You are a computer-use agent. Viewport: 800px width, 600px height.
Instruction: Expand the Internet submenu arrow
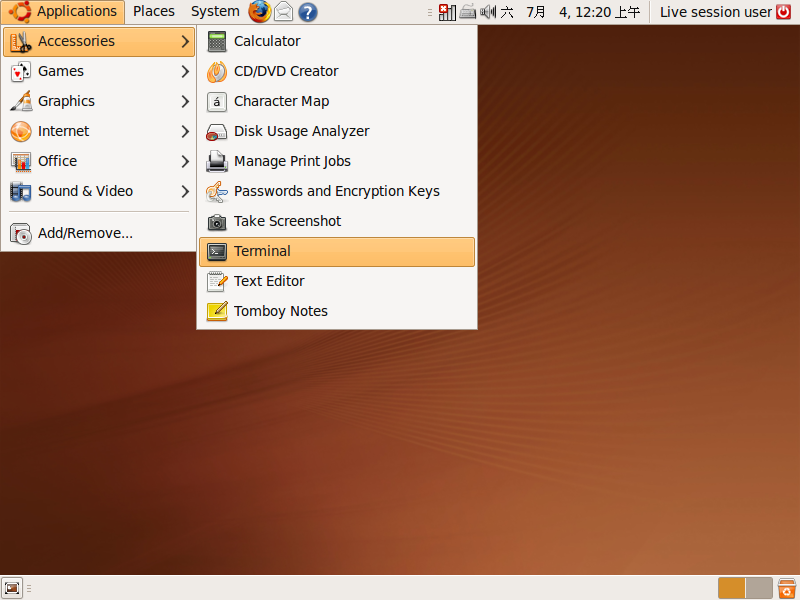pyautogui.click(x=185, y=132)
